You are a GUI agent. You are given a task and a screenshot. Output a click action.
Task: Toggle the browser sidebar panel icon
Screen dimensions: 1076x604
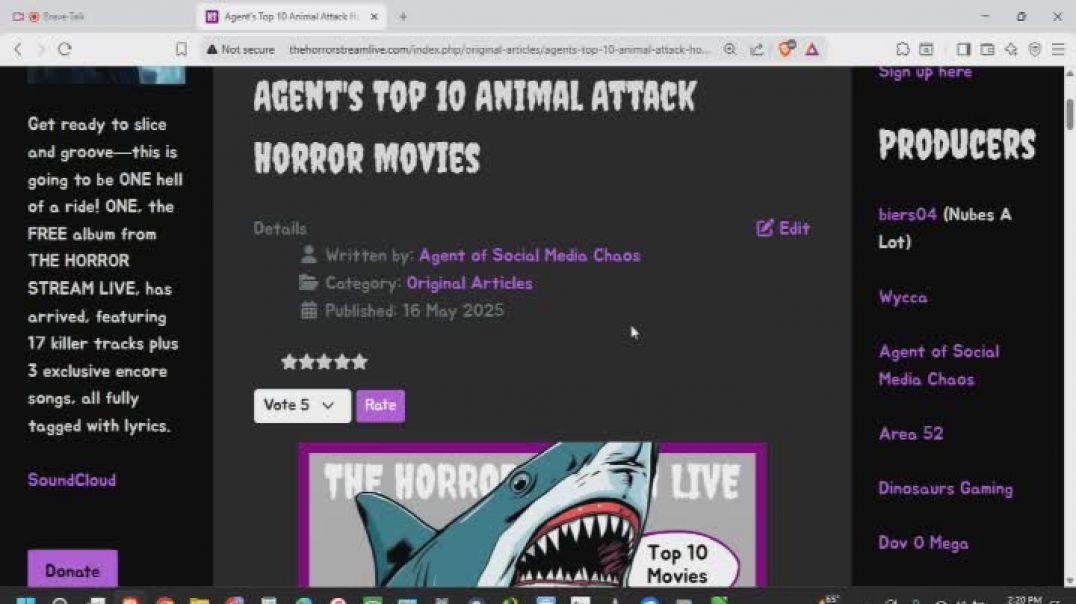pyautogui.click(x=963, y=49)
